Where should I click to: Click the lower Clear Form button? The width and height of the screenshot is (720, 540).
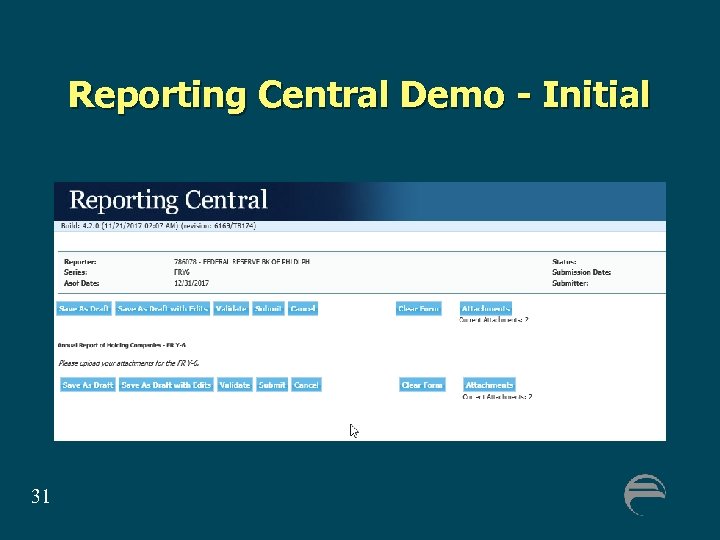click(x=422, y=385)
